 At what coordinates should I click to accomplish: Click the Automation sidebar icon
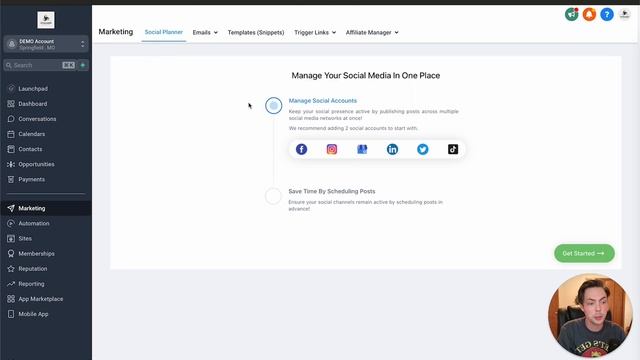coord(11,223)
